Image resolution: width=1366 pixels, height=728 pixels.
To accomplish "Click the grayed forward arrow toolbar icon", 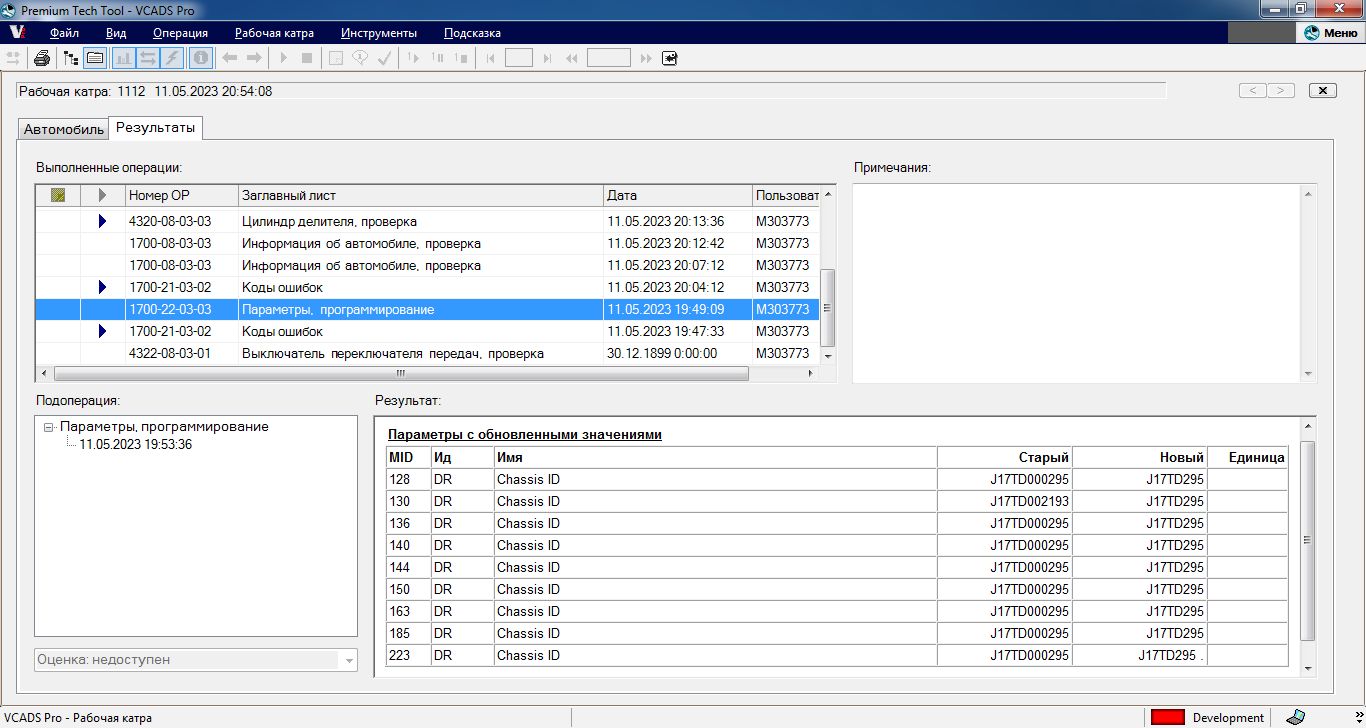I will click(x=254, y=58).
